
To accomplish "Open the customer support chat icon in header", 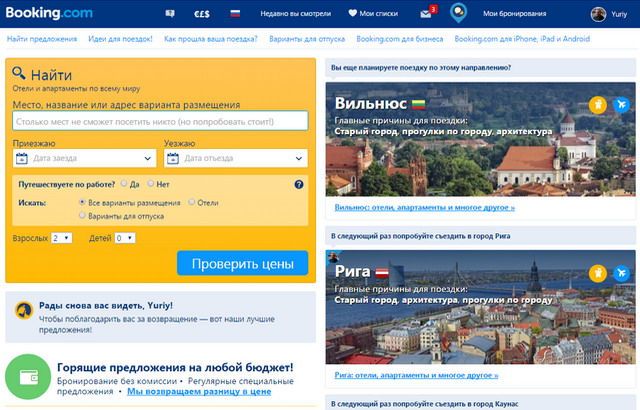I will (x=170, y=13).
